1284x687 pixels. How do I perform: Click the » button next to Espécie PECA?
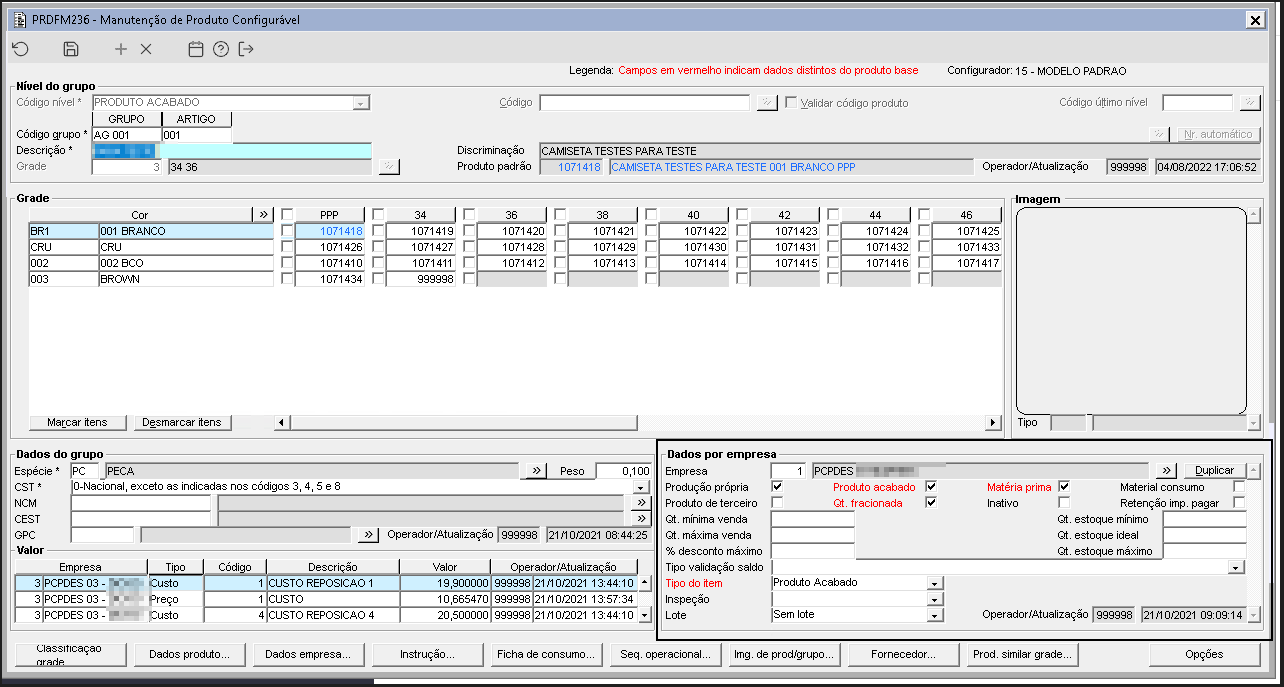[536, 470]
